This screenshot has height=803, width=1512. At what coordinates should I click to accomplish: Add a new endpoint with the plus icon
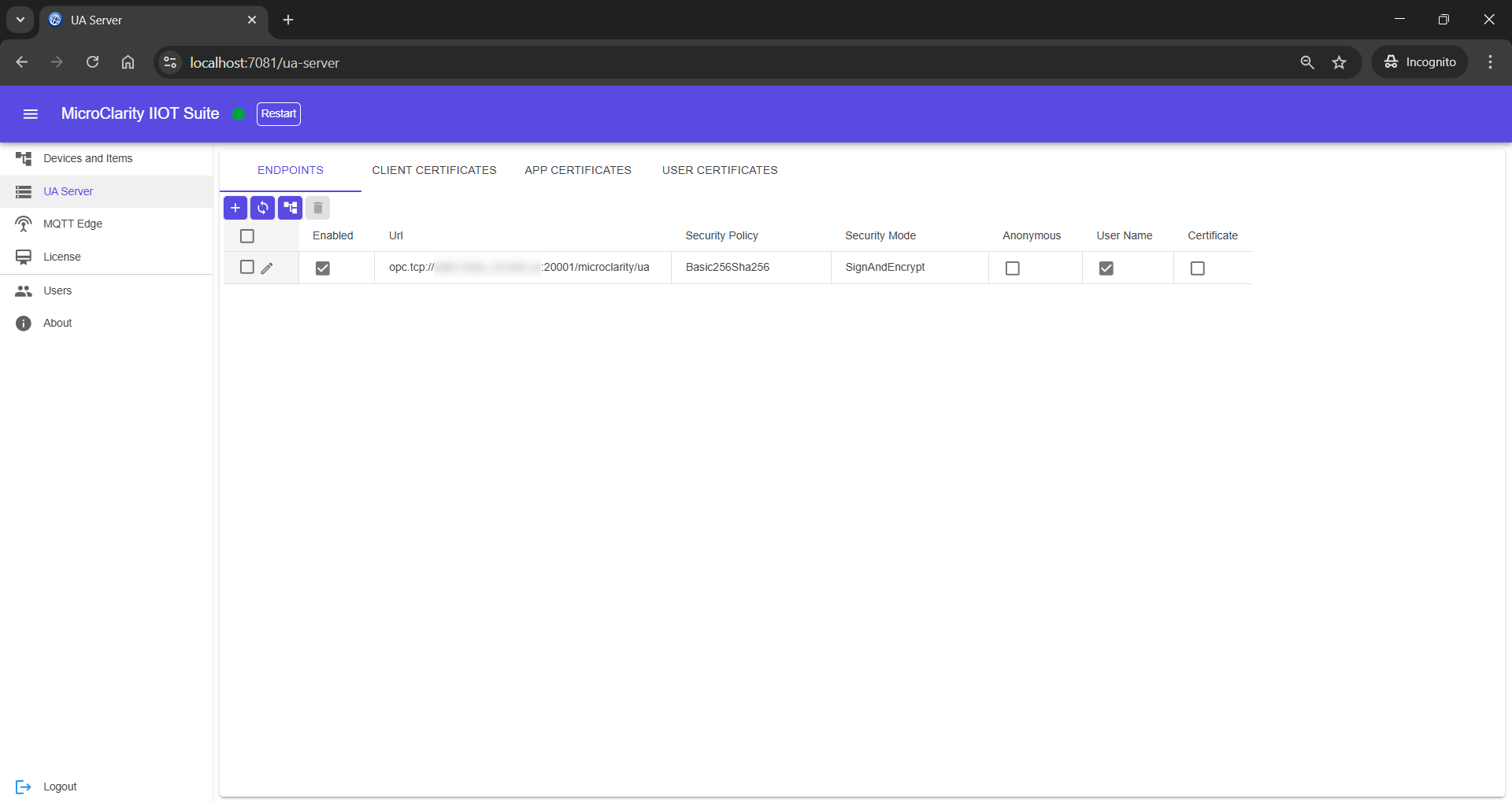tap(235, 208)
